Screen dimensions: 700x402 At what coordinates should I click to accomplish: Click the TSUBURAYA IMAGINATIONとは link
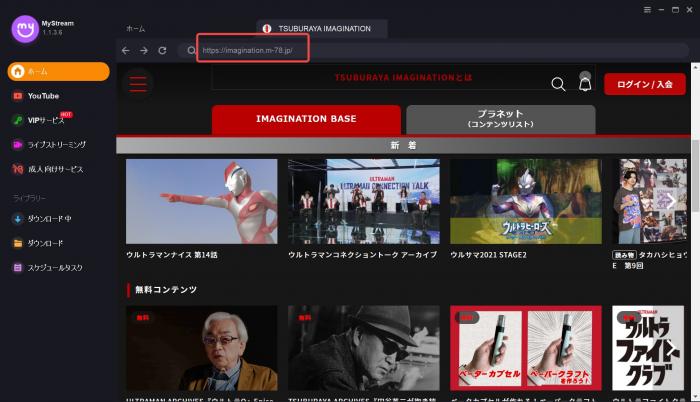coord(404,77)
